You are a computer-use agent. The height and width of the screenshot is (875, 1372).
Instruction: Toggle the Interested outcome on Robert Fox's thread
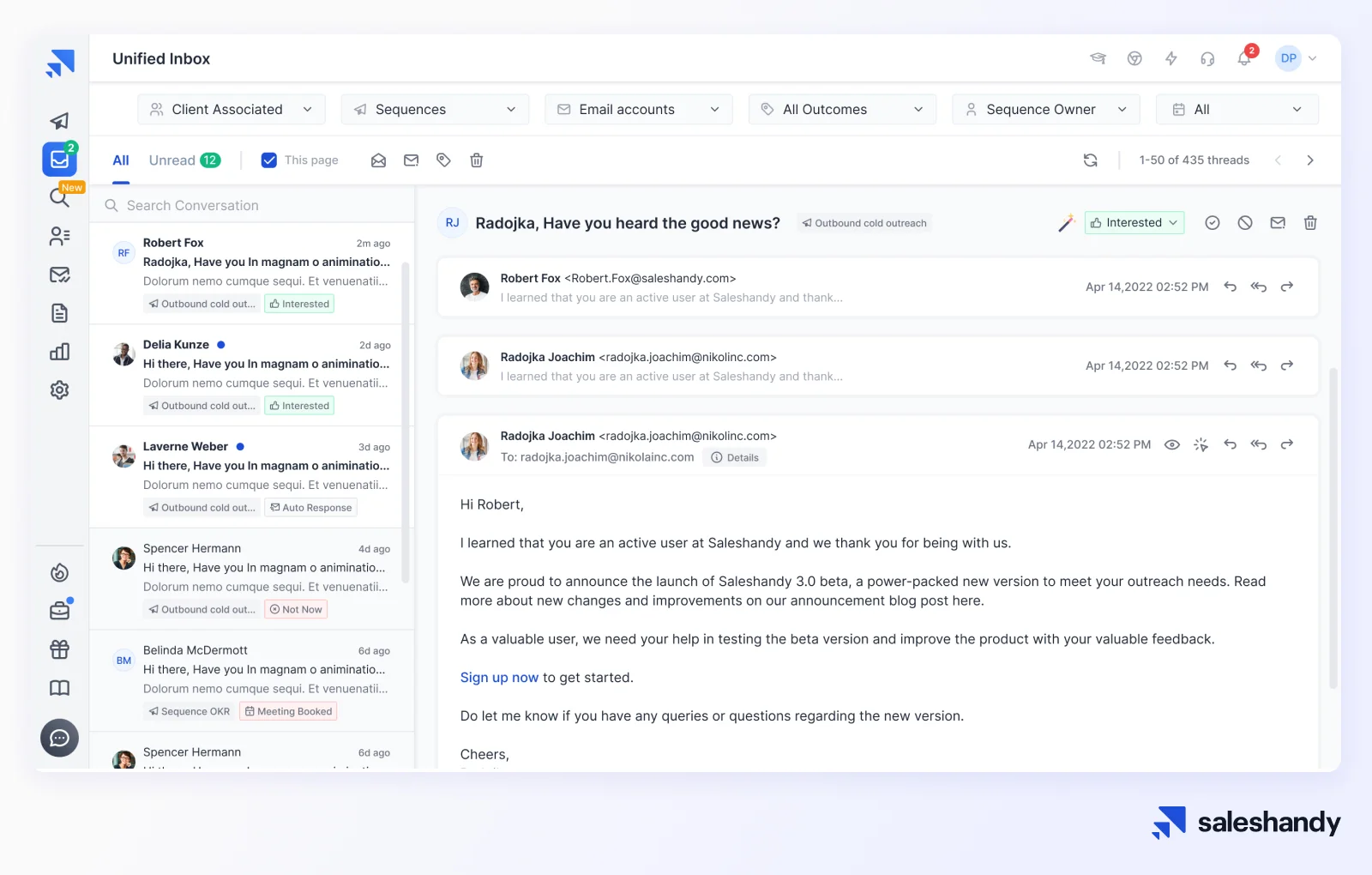tap(299, 303)
